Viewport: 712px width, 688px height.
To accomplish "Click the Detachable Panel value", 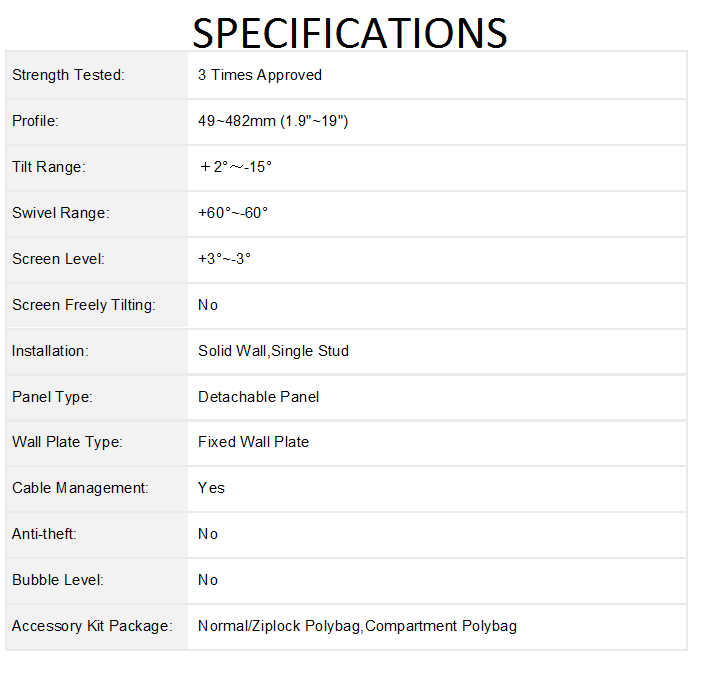I will tap(258, 397).
